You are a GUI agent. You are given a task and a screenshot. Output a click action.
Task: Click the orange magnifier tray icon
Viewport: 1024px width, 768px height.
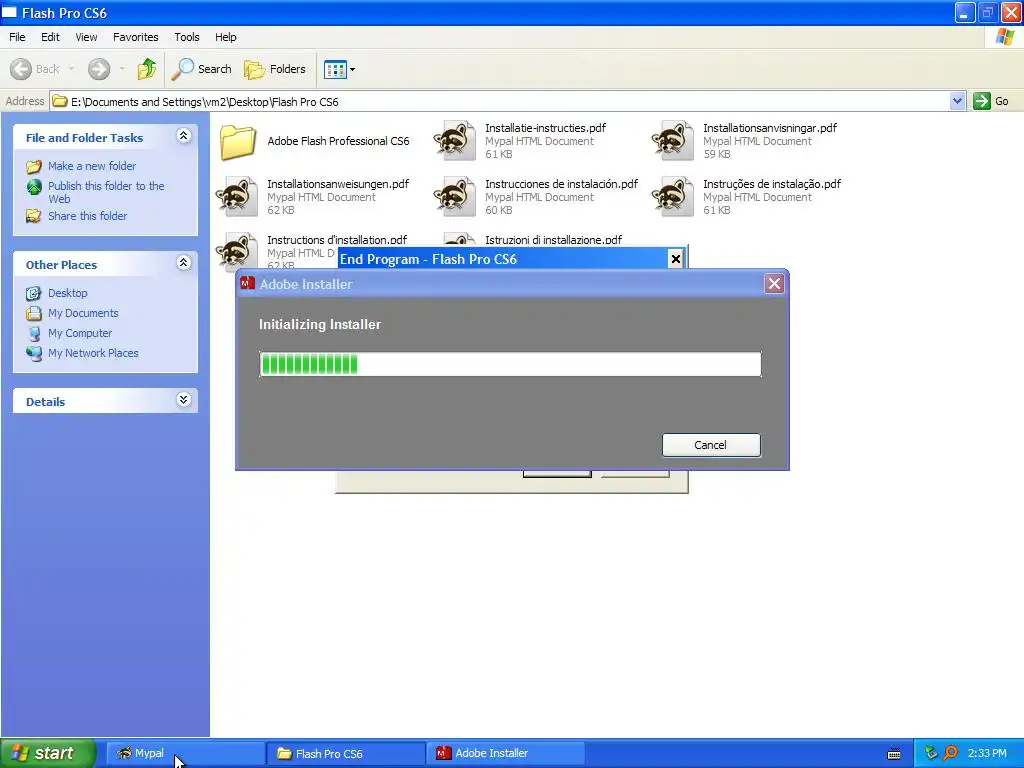[x=950, y=753]
